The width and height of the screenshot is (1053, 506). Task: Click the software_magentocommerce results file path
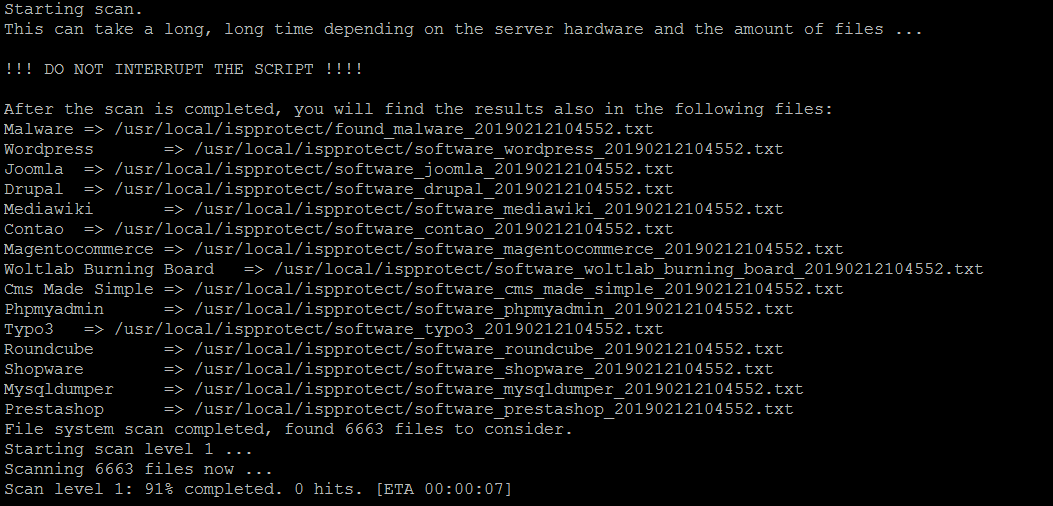pos(519,249)
